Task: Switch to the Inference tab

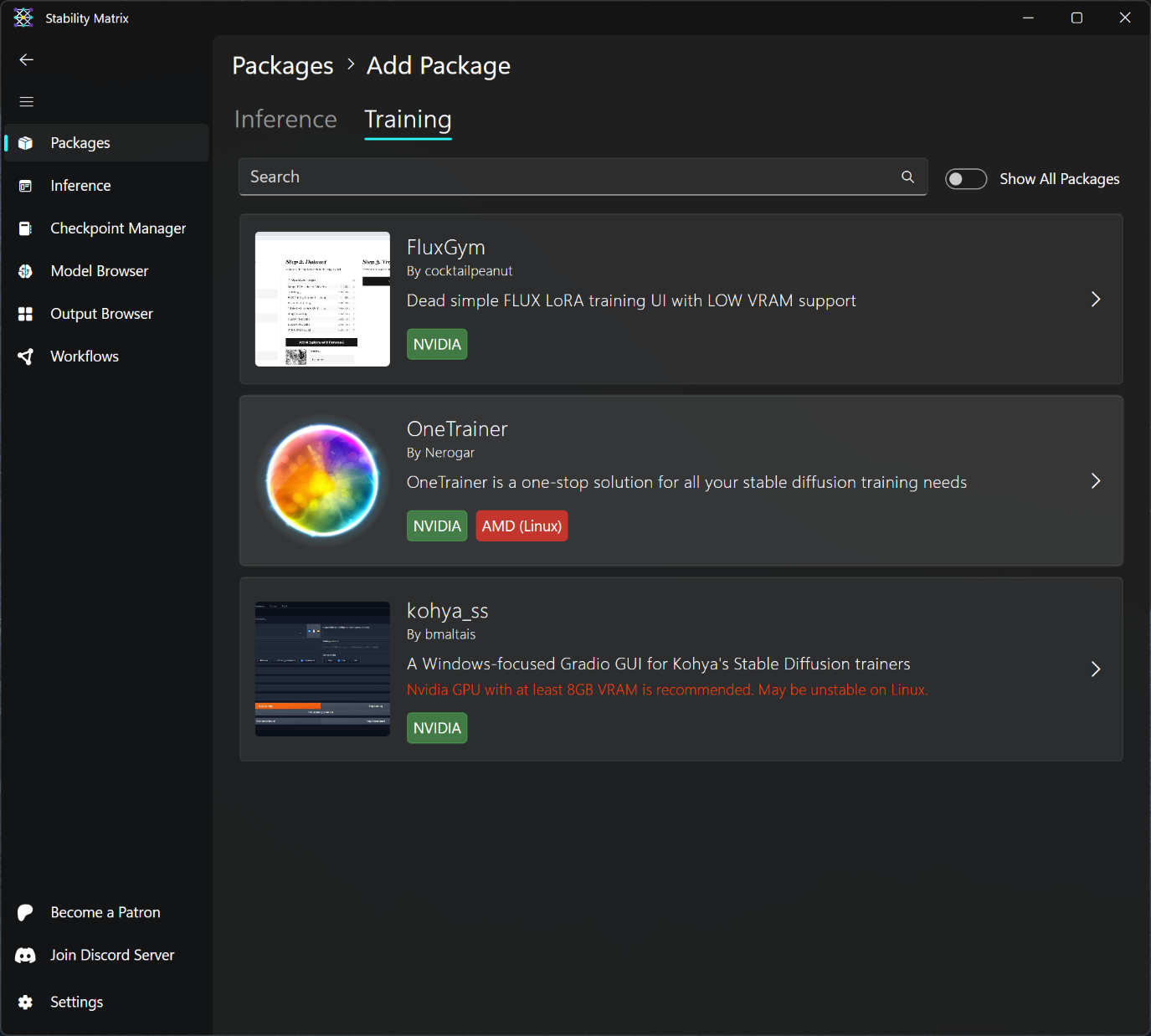Action: (x=285, y=120)
